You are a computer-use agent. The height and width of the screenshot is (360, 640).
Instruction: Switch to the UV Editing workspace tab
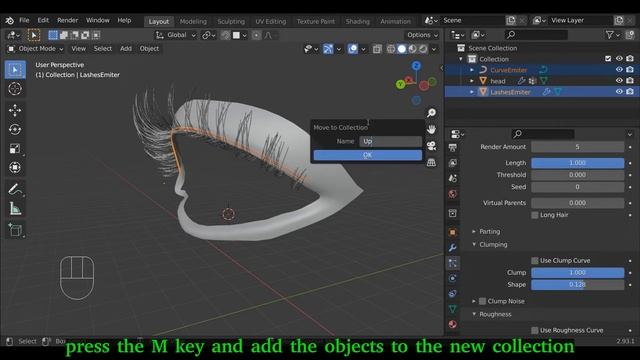pyautogui.click(x=271, y=21)
